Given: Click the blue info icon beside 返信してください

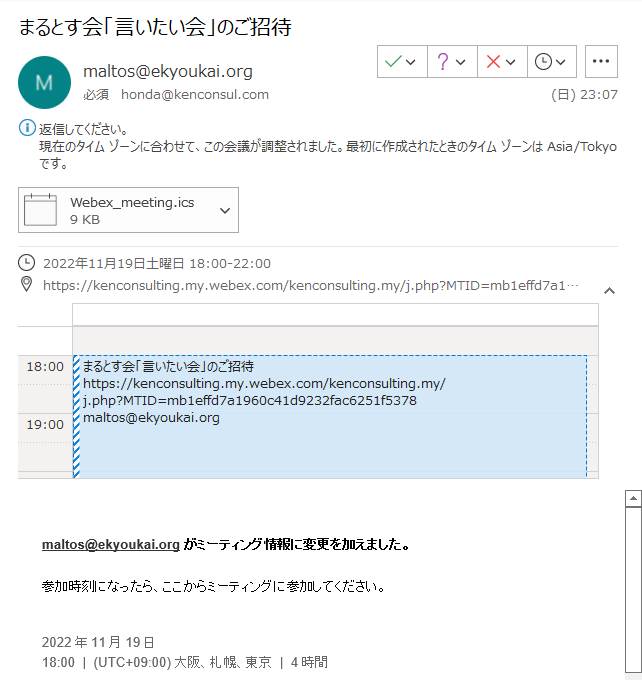Looking at the screenshot, I should coord(27,128).
